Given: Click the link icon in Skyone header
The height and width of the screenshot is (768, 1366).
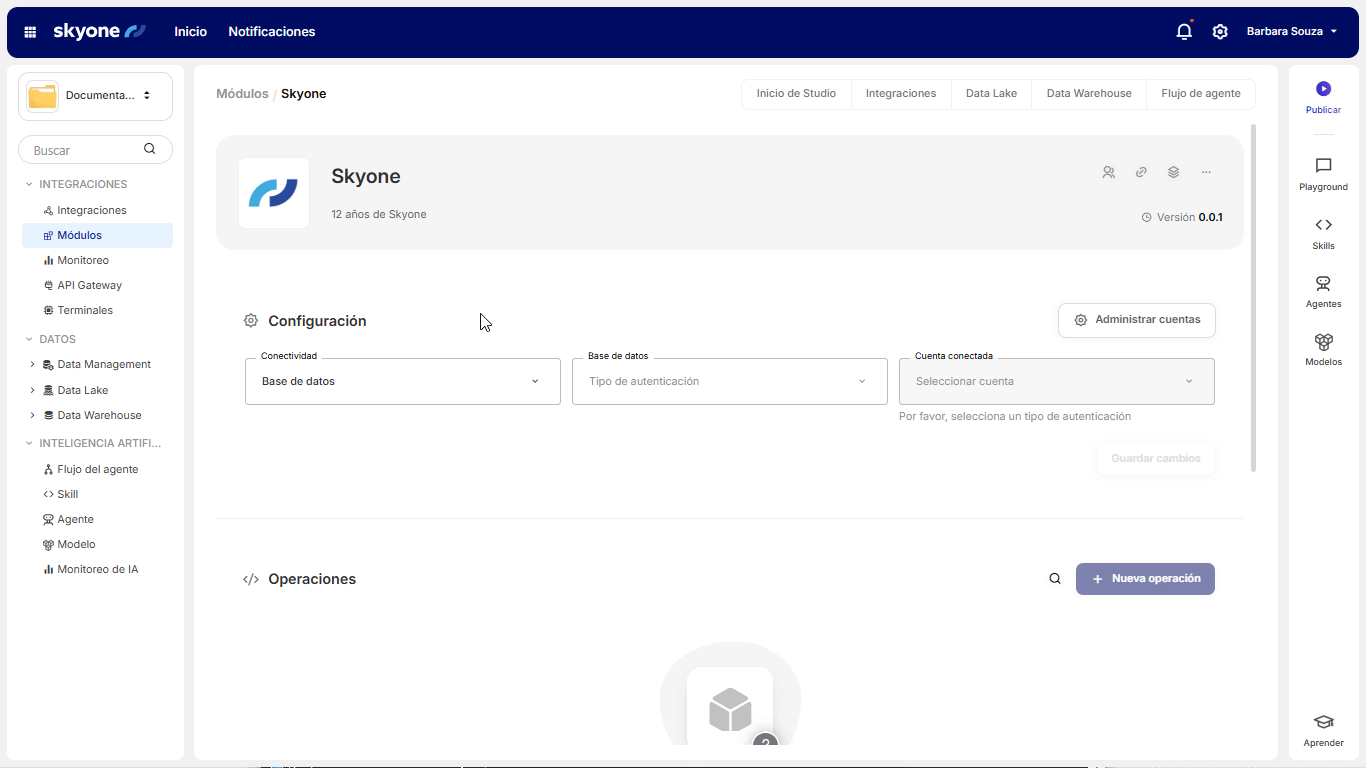Looking at the screenshot, I should 1141,172.
